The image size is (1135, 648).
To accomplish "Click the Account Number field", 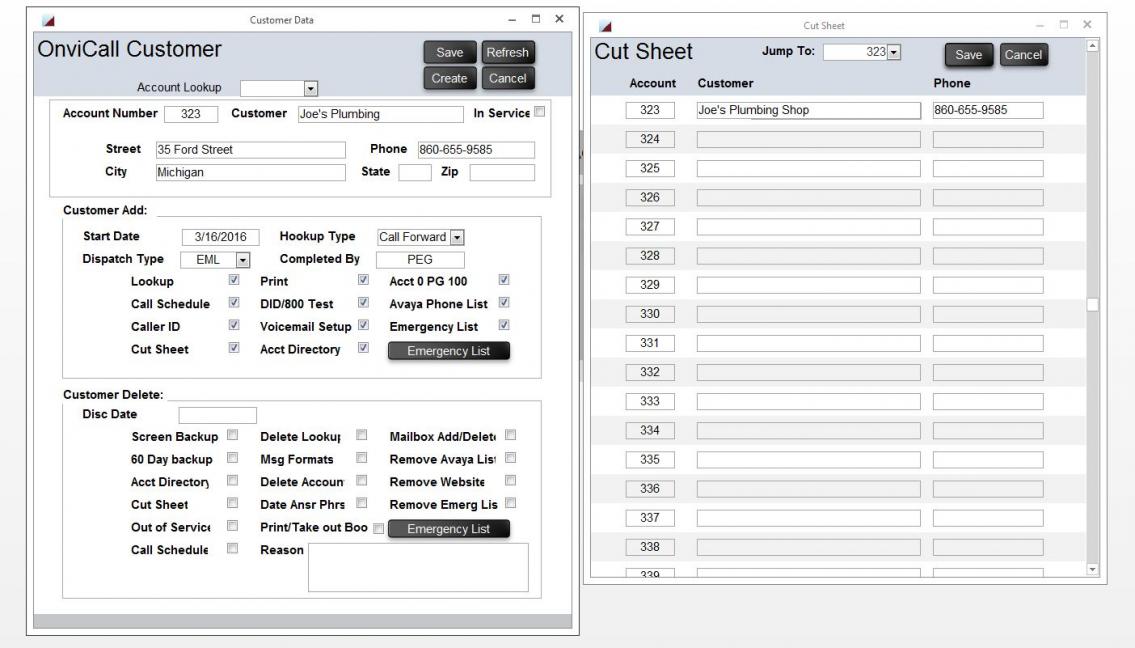I will pyautogui.click(x=191, y=114).
